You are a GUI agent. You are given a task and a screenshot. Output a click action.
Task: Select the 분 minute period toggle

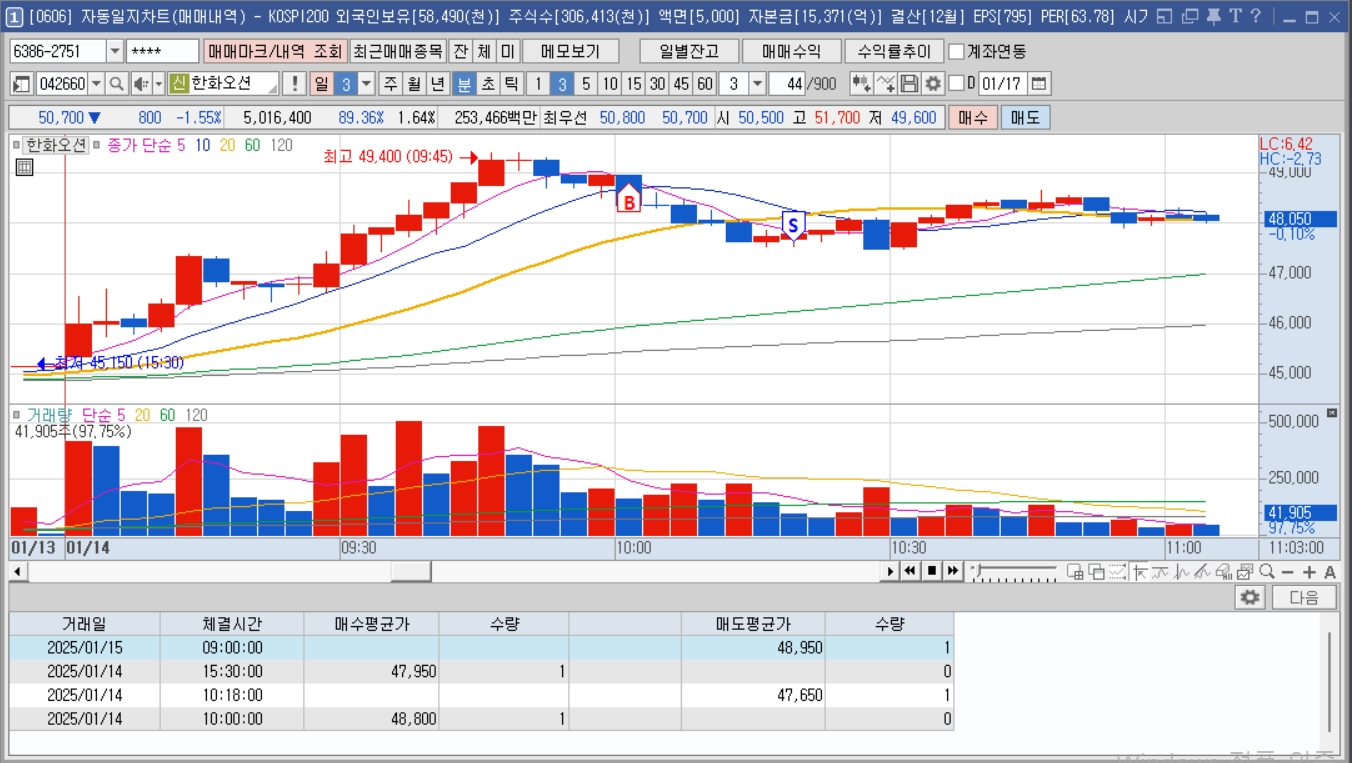pos(463,84)
